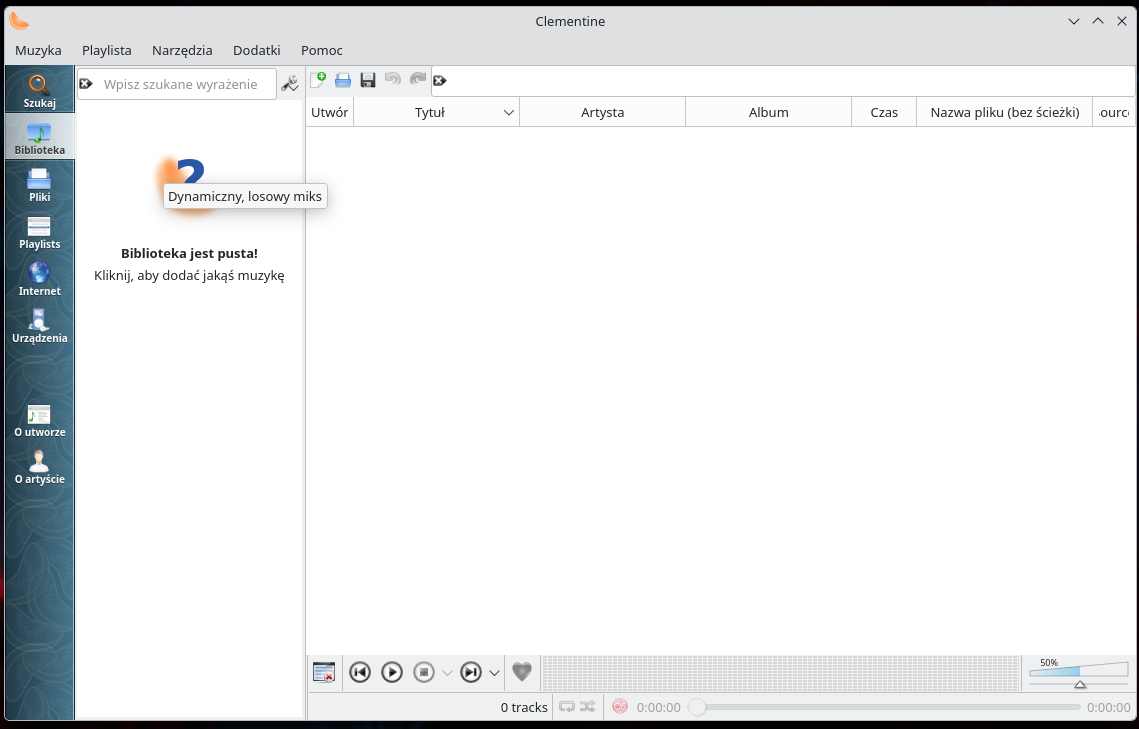The width and height of the screenshot is (1139, 729).
Task: Clear the library search field text
Action: [x=86, y=84]
